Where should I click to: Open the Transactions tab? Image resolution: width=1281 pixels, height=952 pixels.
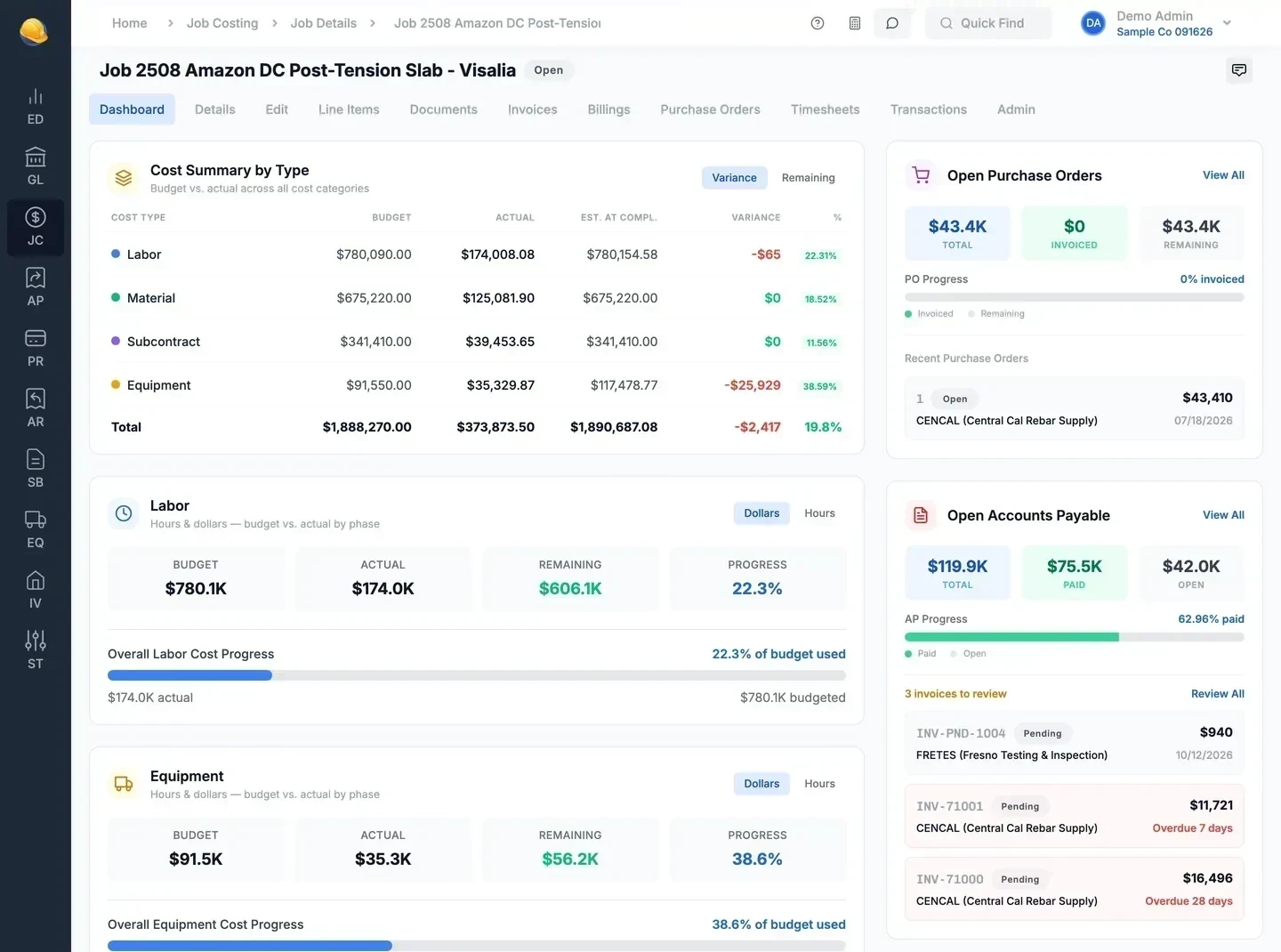[928, 109]
